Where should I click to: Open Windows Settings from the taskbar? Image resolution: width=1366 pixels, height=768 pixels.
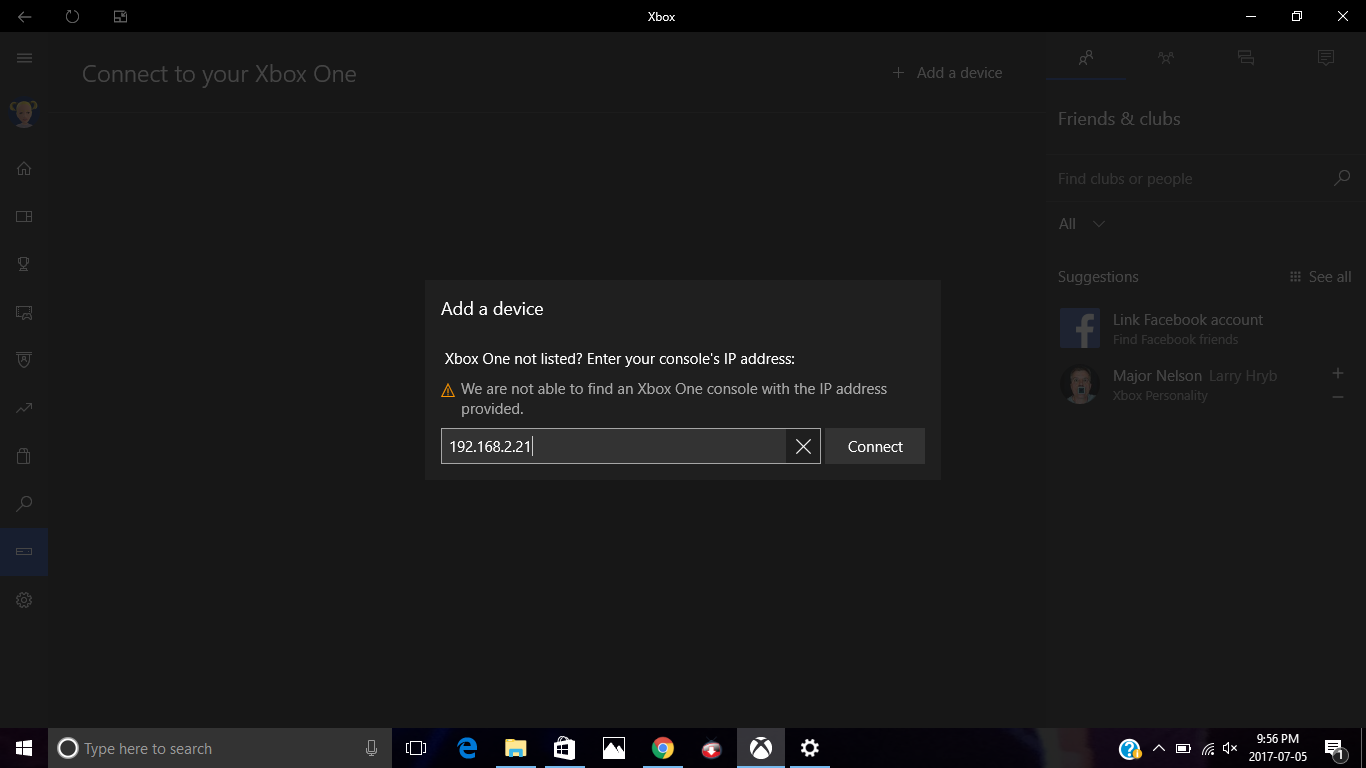coord(810,748)
